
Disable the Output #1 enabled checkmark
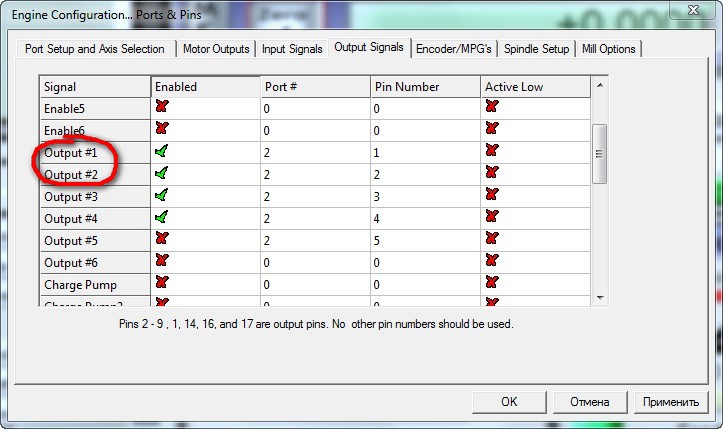click(x=161, y=150)
